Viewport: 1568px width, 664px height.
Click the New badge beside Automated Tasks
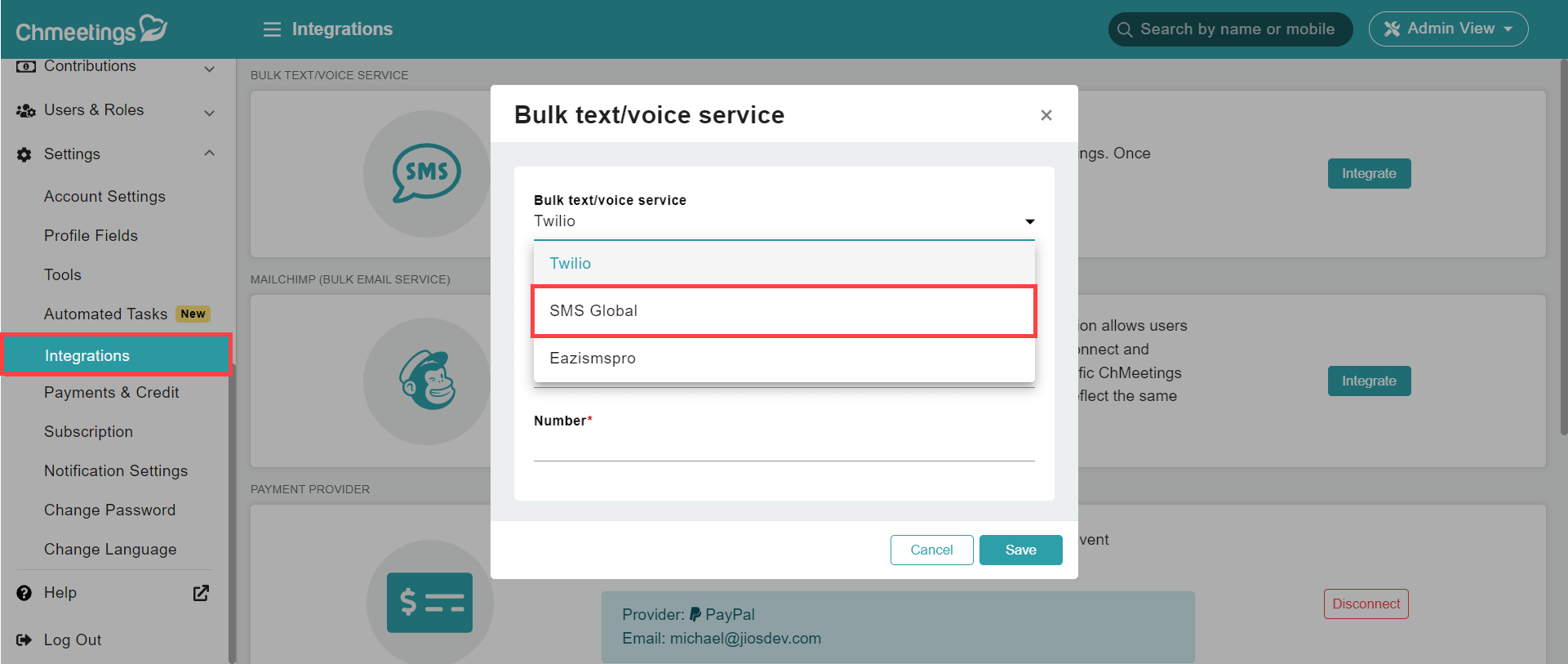[193, 314]
